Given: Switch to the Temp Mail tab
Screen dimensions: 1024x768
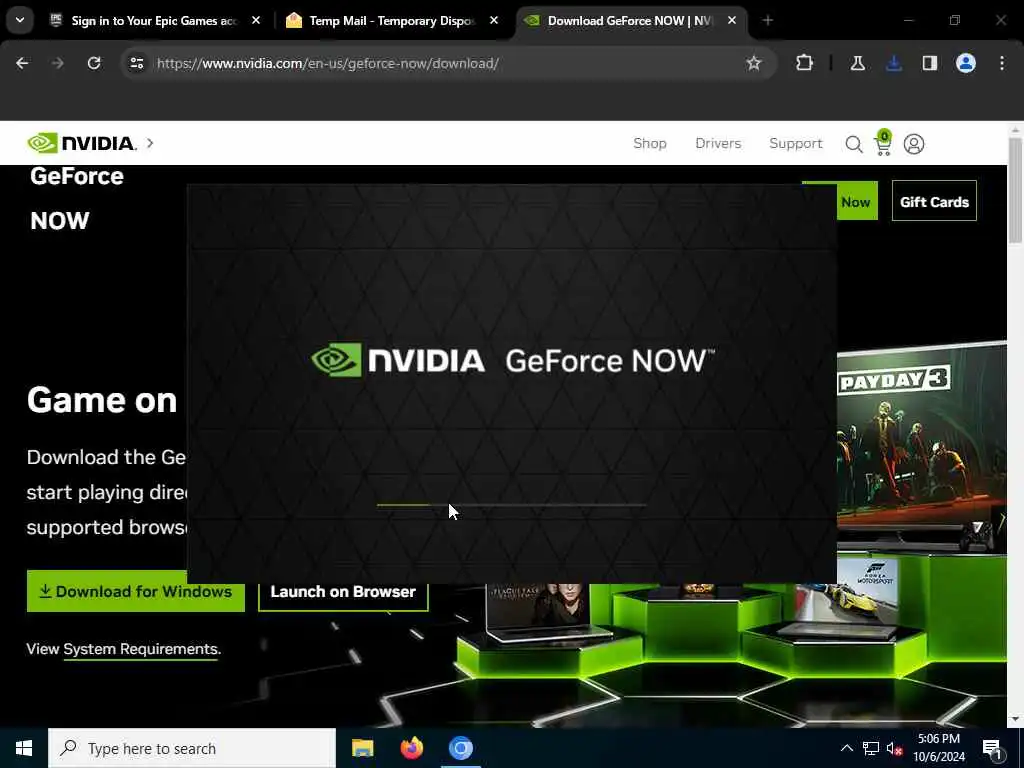Looking at the screenshot, I should coord(391,21).
